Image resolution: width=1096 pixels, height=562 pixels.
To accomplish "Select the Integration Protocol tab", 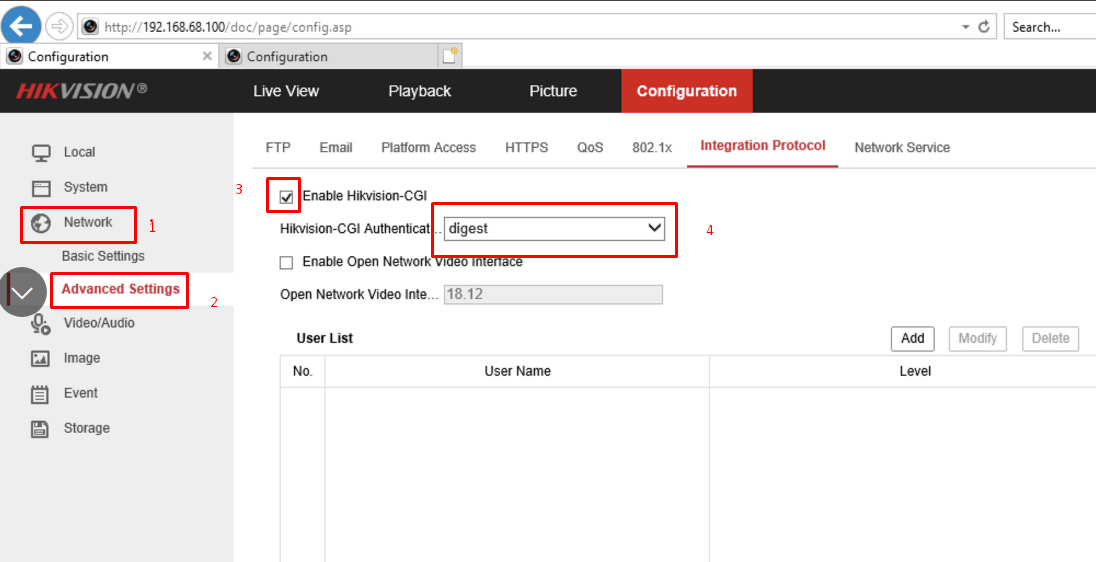I will click(763, 145).
